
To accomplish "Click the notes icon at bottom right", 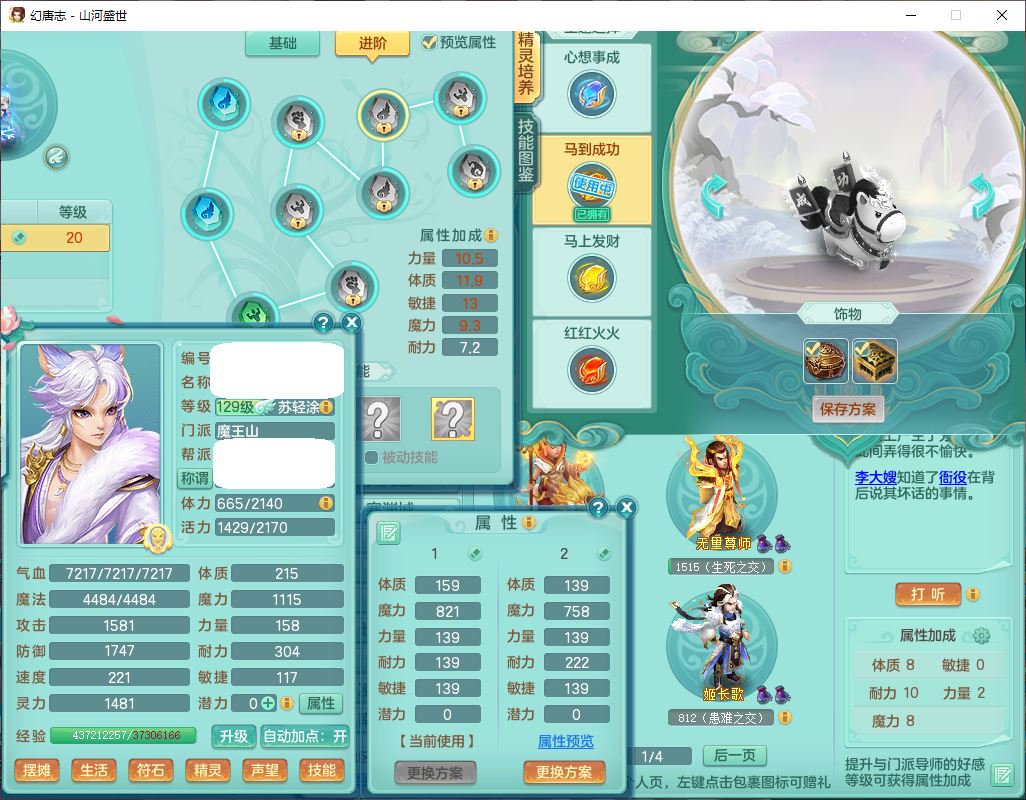I will click(1002, 774).
